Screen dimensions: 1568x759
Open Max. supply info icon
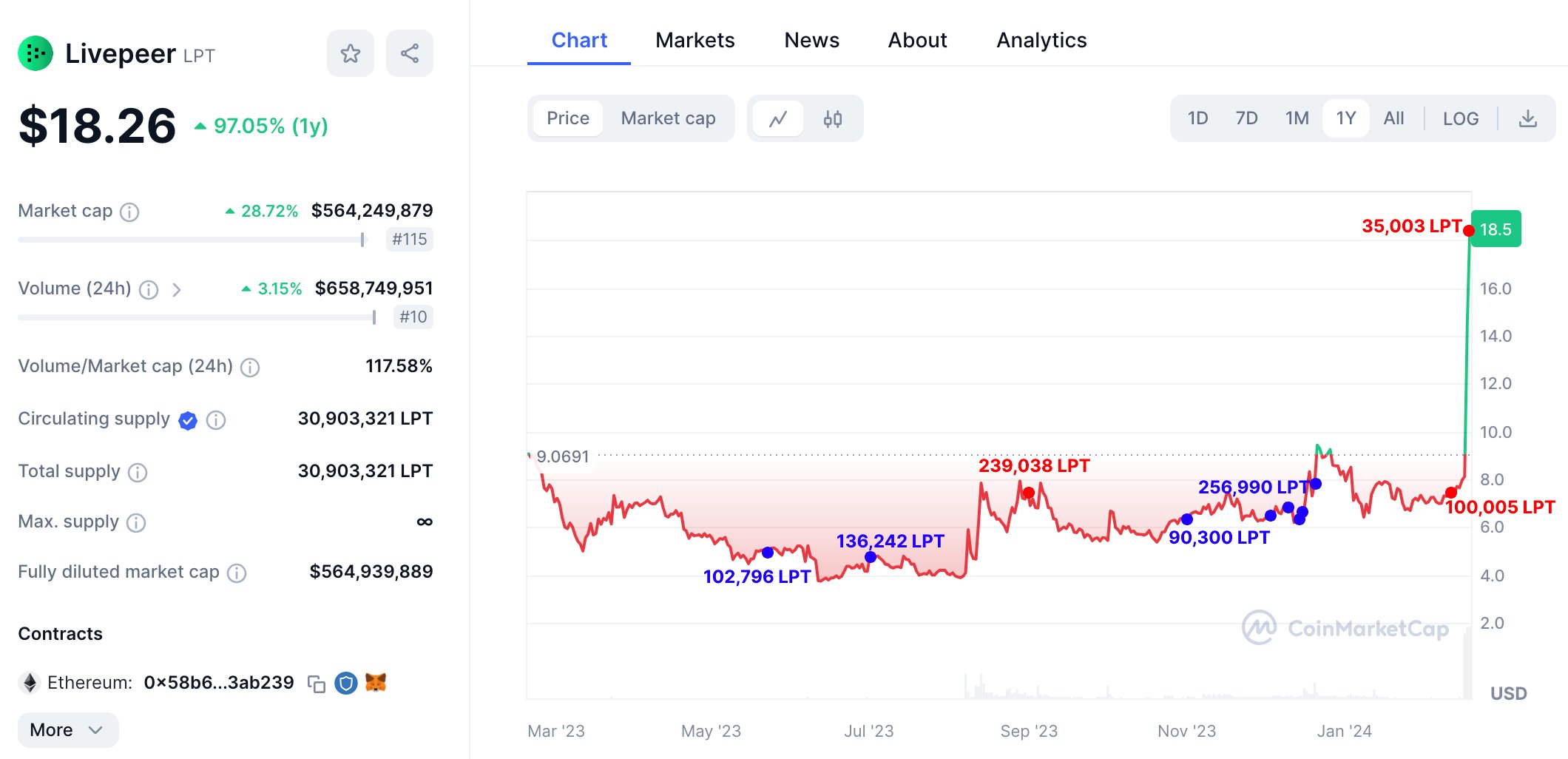pyautogui.click(x=136, y=523)
